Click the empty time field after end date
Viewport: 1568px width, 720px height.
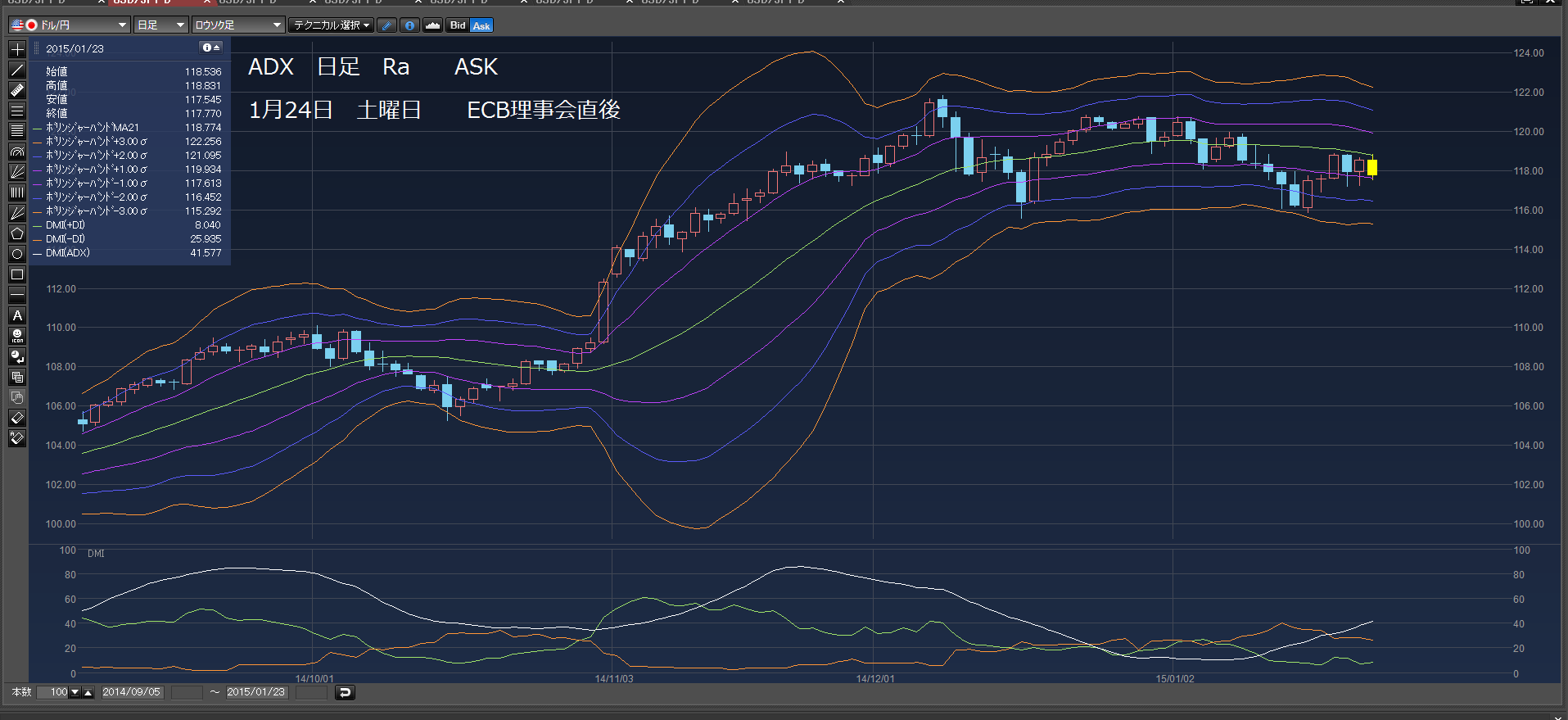311,692
